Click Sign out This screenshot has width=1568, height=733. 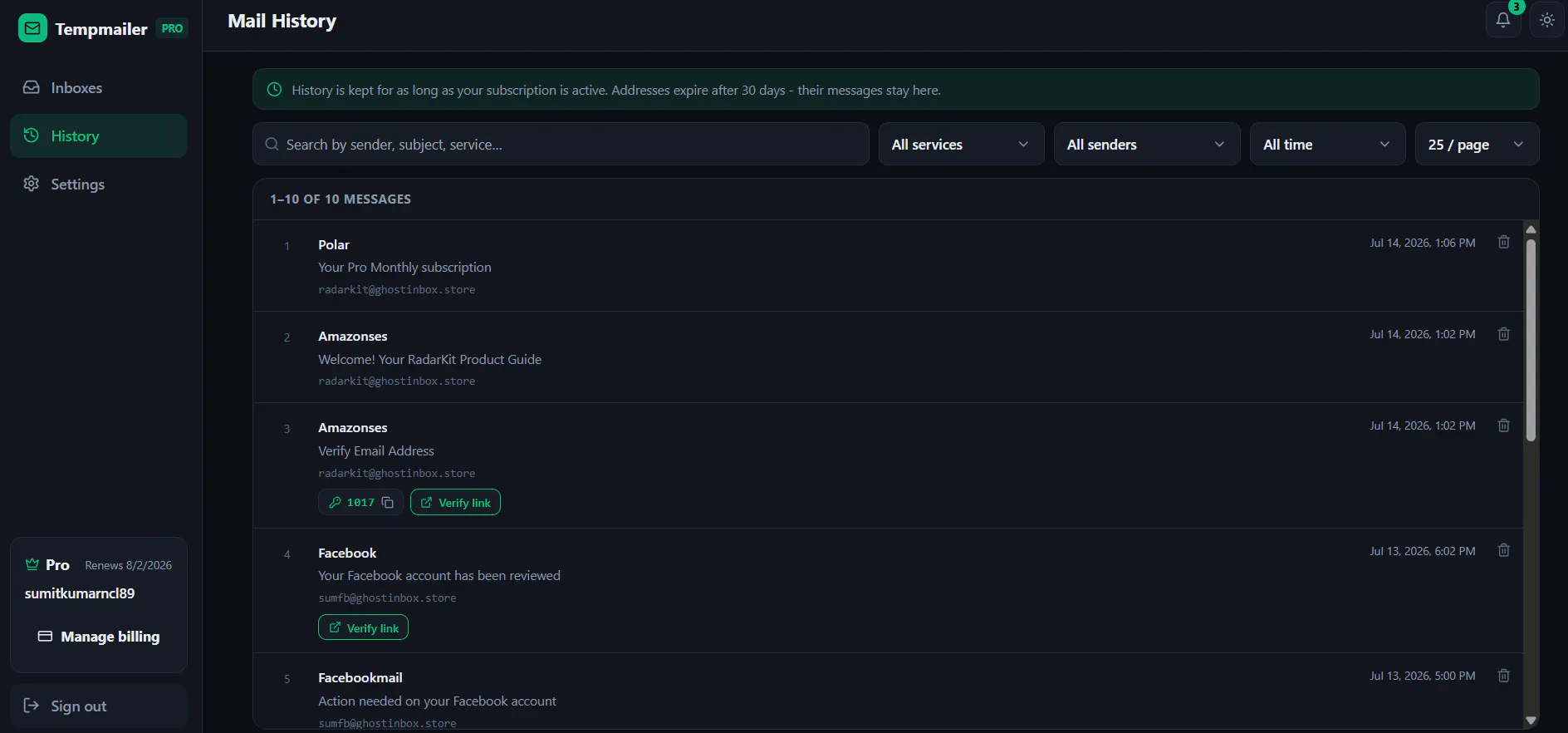pos(99,706)
